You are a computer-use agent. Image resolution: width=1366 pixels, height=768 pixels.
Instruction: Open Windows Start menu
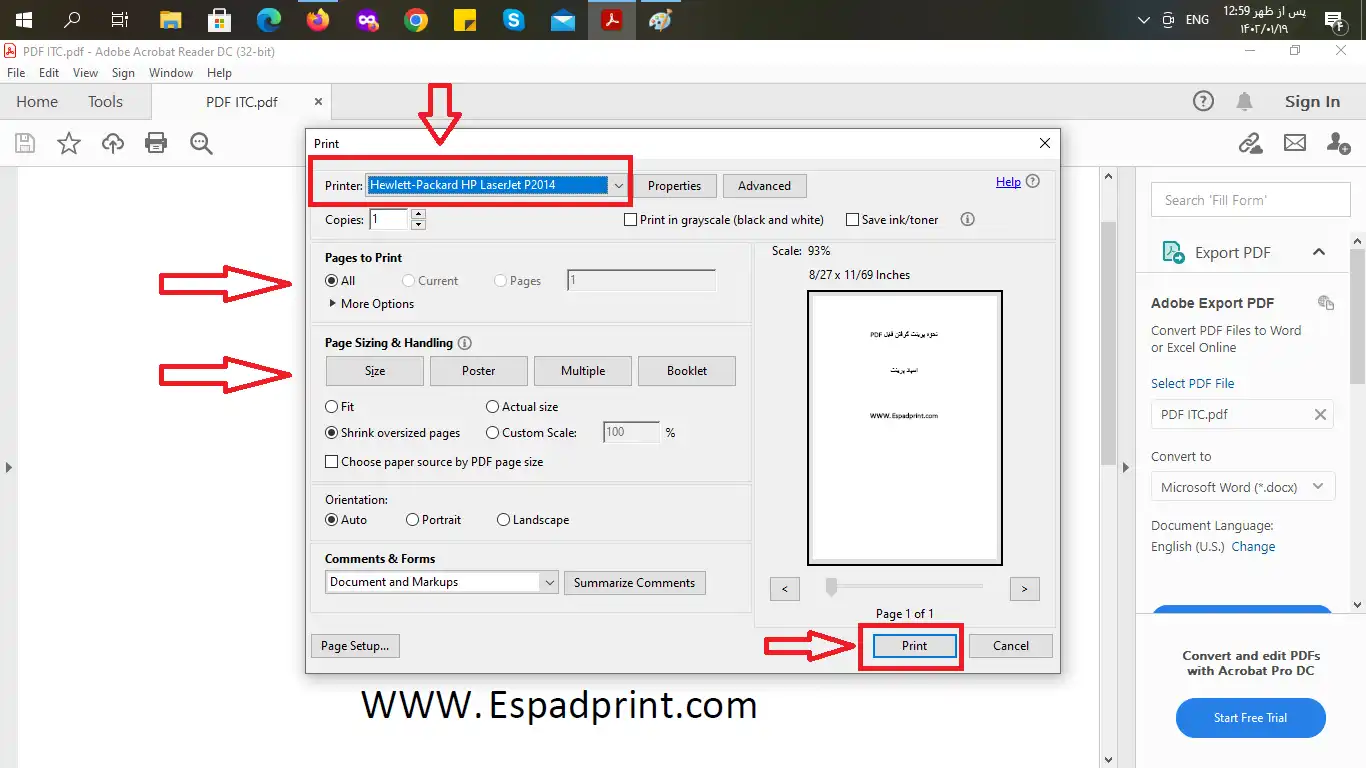[23, 19]
